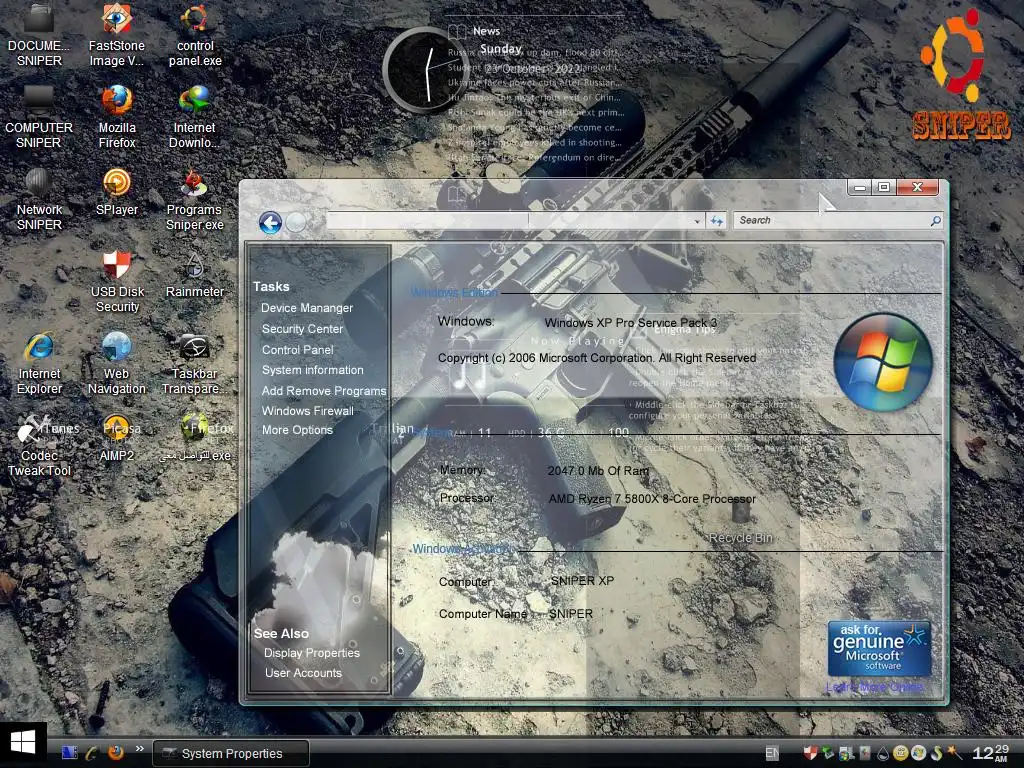Open Add Remove Programs link
The image size is (1024, 768).
[324, 391]
